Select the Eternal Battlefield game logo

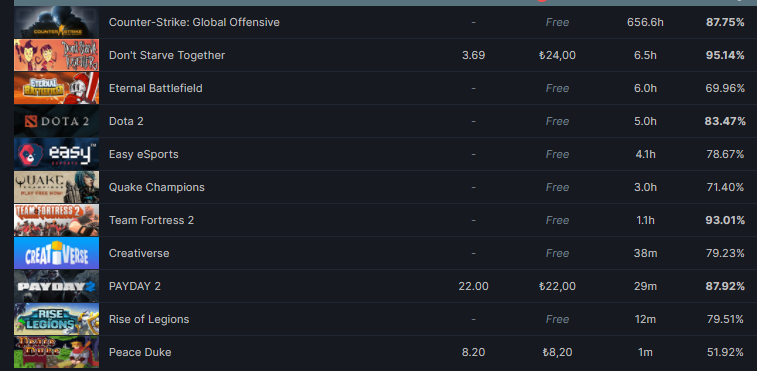tap(56, 88)
